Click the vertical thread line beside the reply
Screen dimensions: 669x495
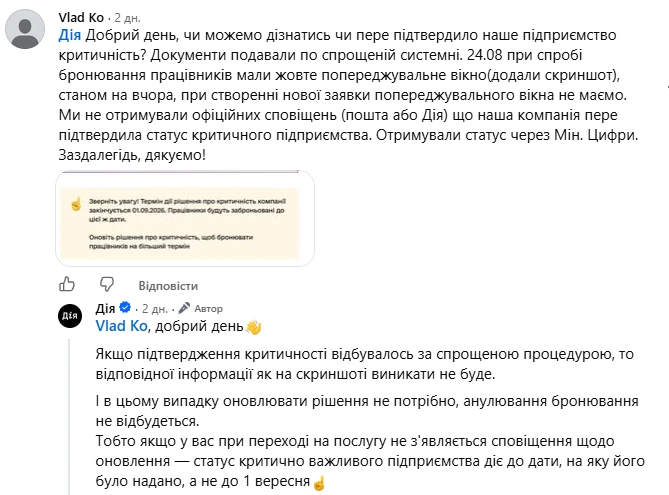pyautogui.click(x=70, y=417)
